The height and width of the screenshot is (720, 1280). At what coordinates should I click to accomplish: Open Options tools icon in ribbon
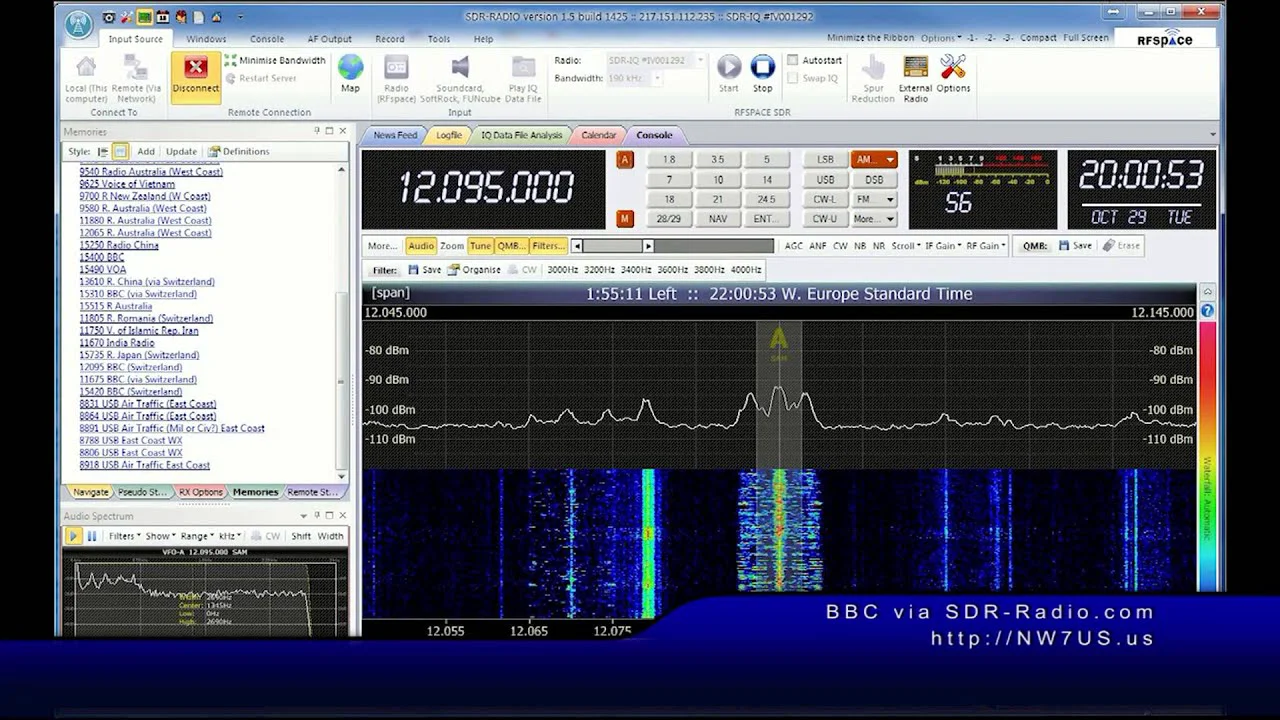coord(953,67)
